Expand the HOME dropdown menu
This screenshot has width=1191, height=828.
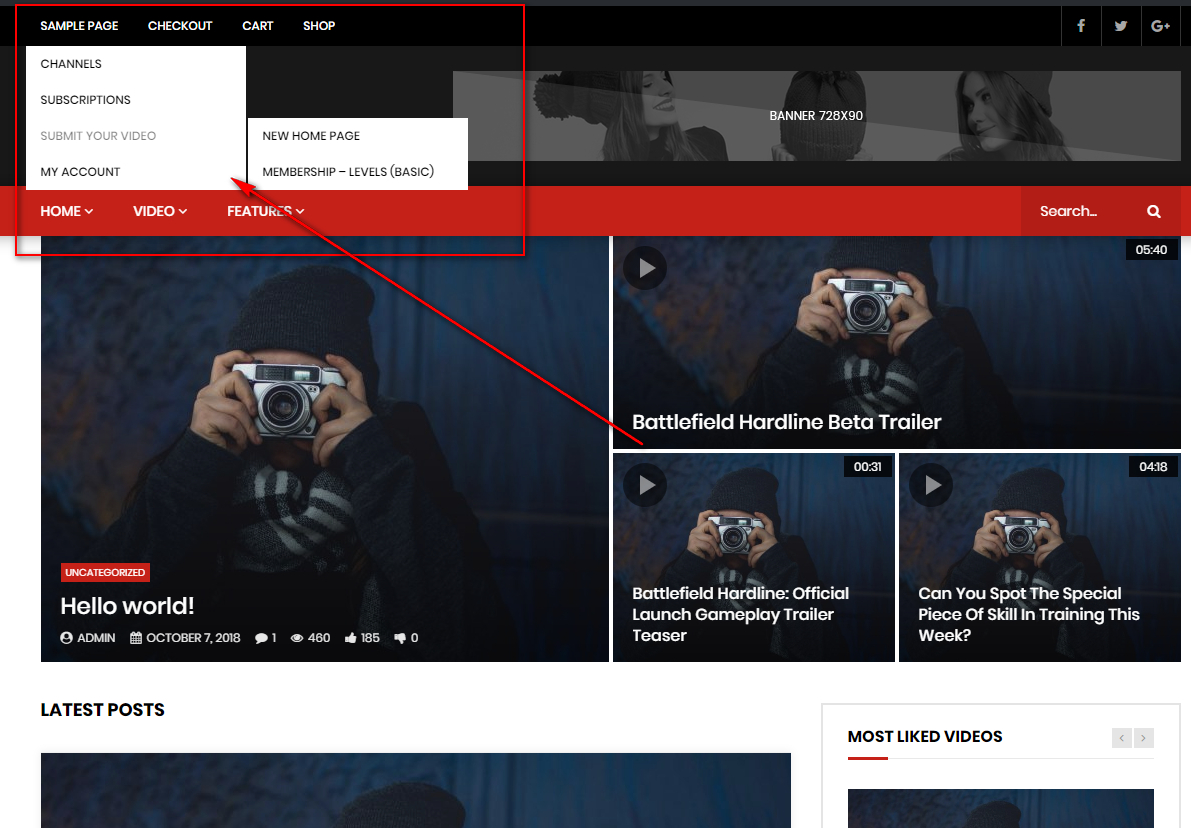point(66,211)
